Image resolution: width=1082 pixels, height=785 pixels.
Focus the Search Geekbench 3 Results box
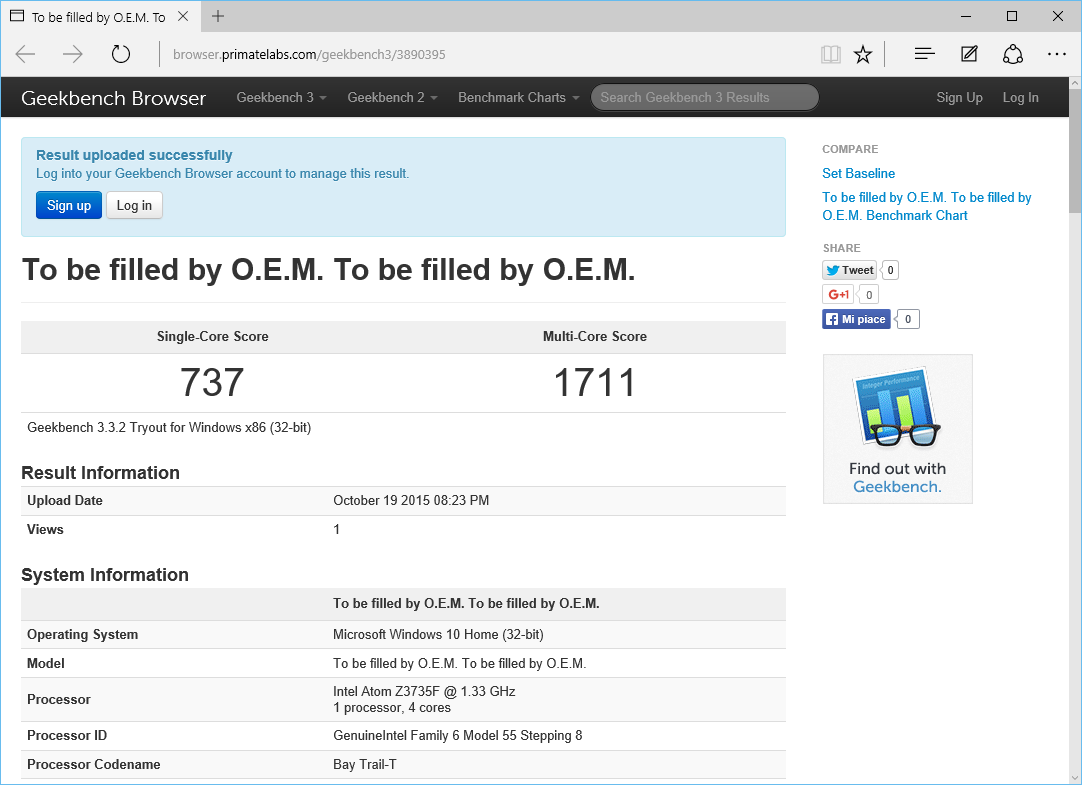705,97
